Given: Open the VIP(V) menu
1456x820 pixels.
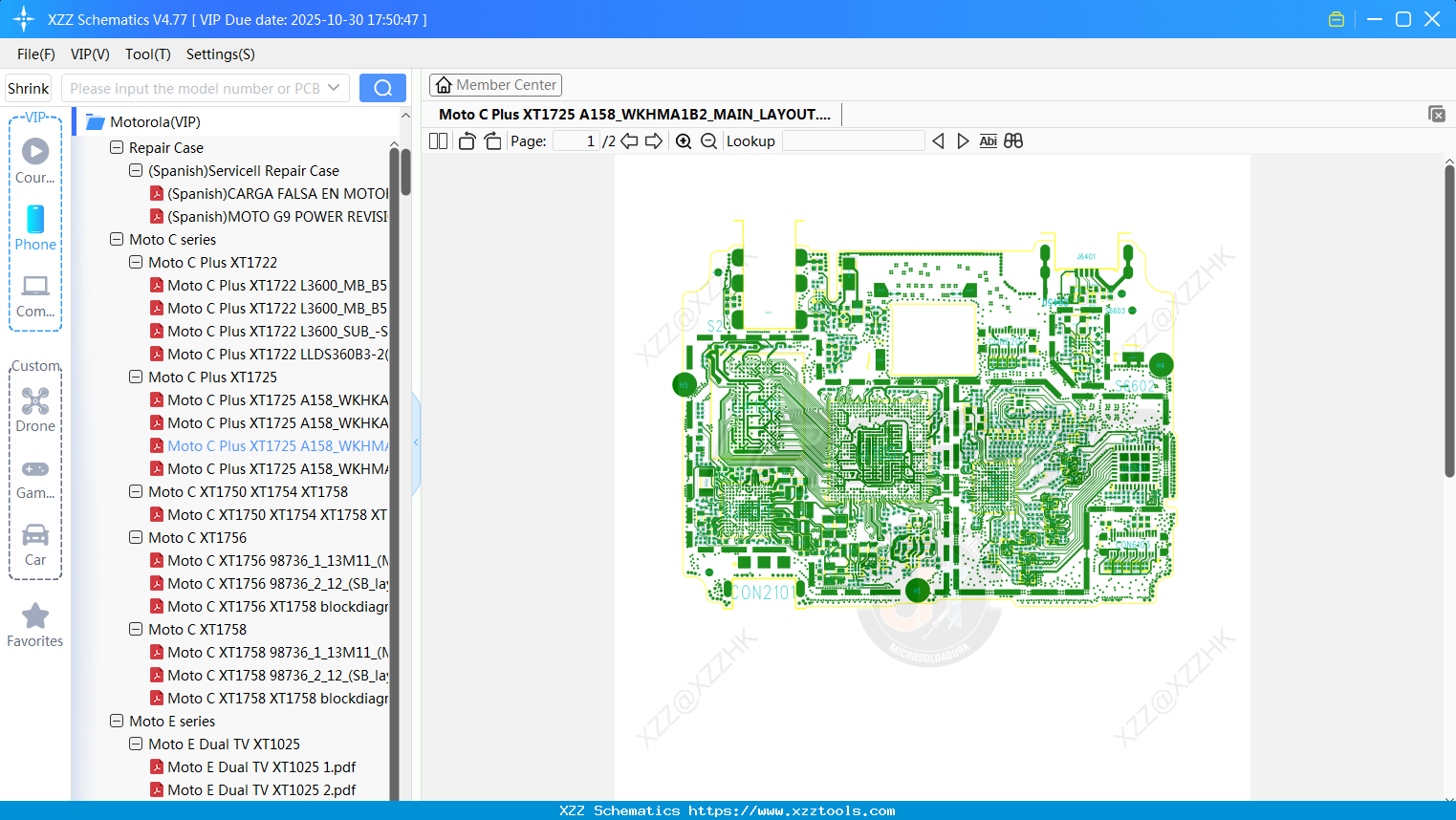Looking at the screenshot, I should tap(90, 54).
